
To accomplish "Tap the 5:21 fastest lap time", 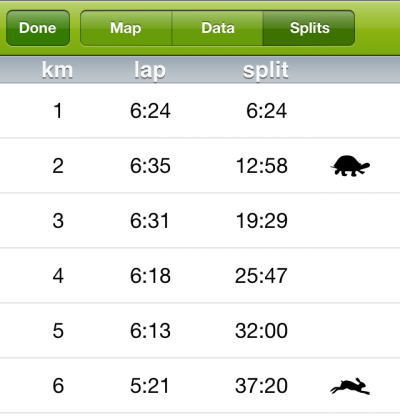I will coord(149,386).
